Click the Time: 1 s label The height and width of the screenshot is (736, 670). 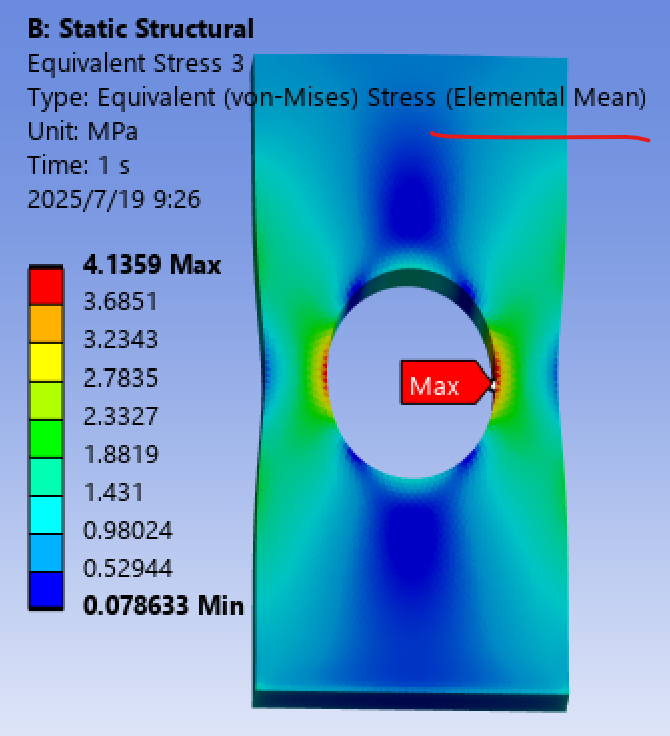pyautogui.click(x=78, y=165)
